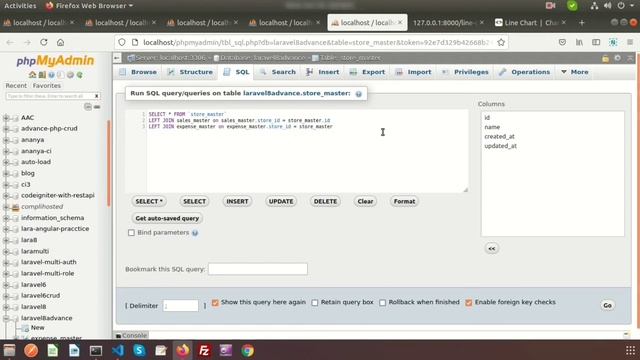Click the phpMyAdmin logo
Screen dimensions: 640x360
click(x=55, y=61)
